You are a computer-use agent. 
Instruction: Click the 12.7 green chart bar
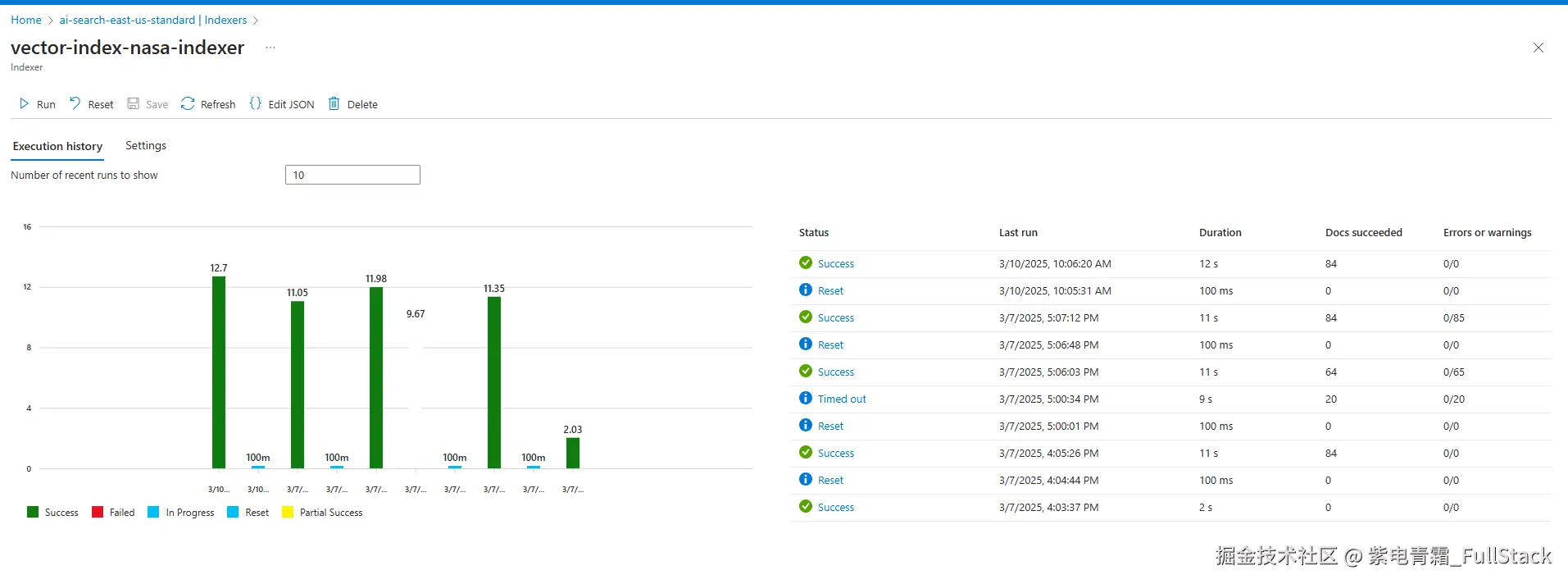[219, 372]
